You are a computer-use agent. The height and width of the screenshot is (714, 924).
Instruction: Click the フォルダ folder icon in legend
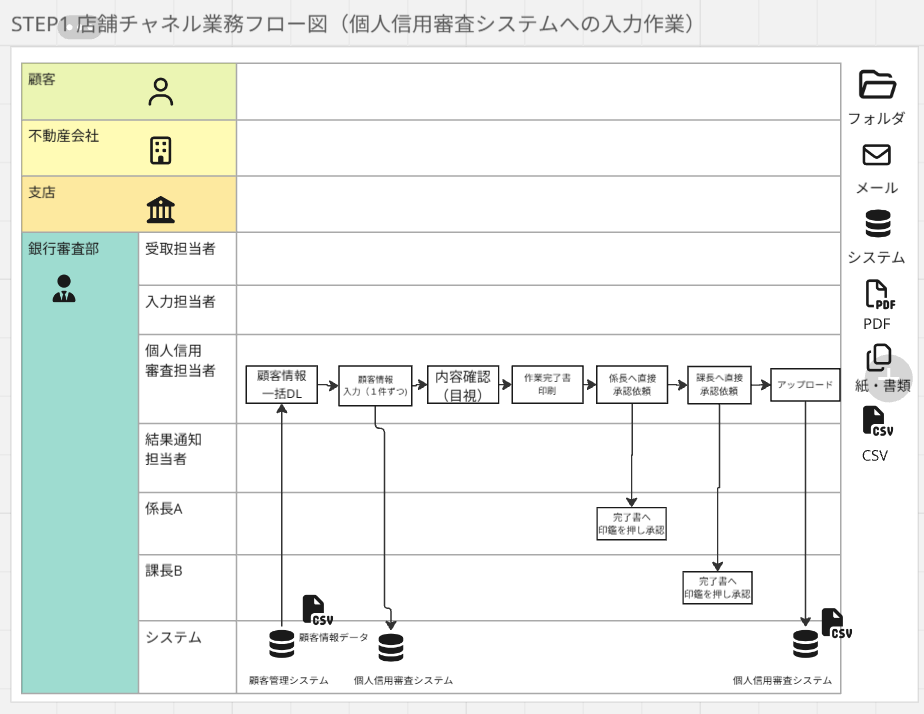[877, 84]
